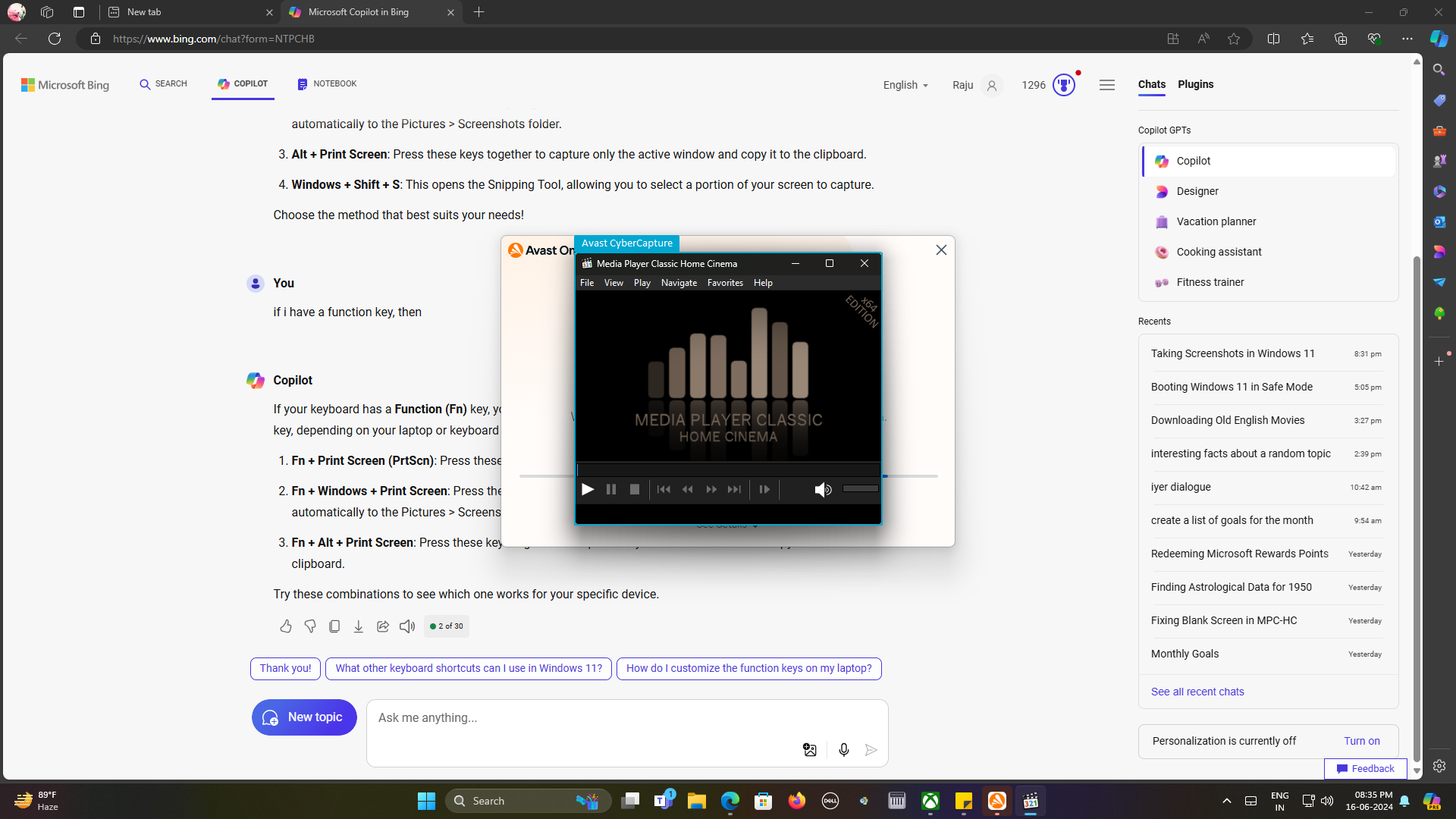The width and height of the screenshot is (1456, 819).
Task: Skip to previous track in Media Player Classic
Action: [664, 490]
